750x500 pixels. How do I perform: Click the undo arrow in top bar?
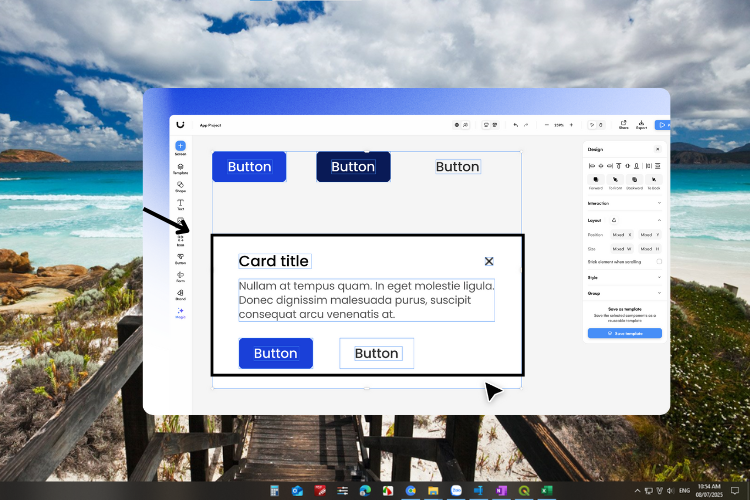pyautogui.click(x=516, y=125)
